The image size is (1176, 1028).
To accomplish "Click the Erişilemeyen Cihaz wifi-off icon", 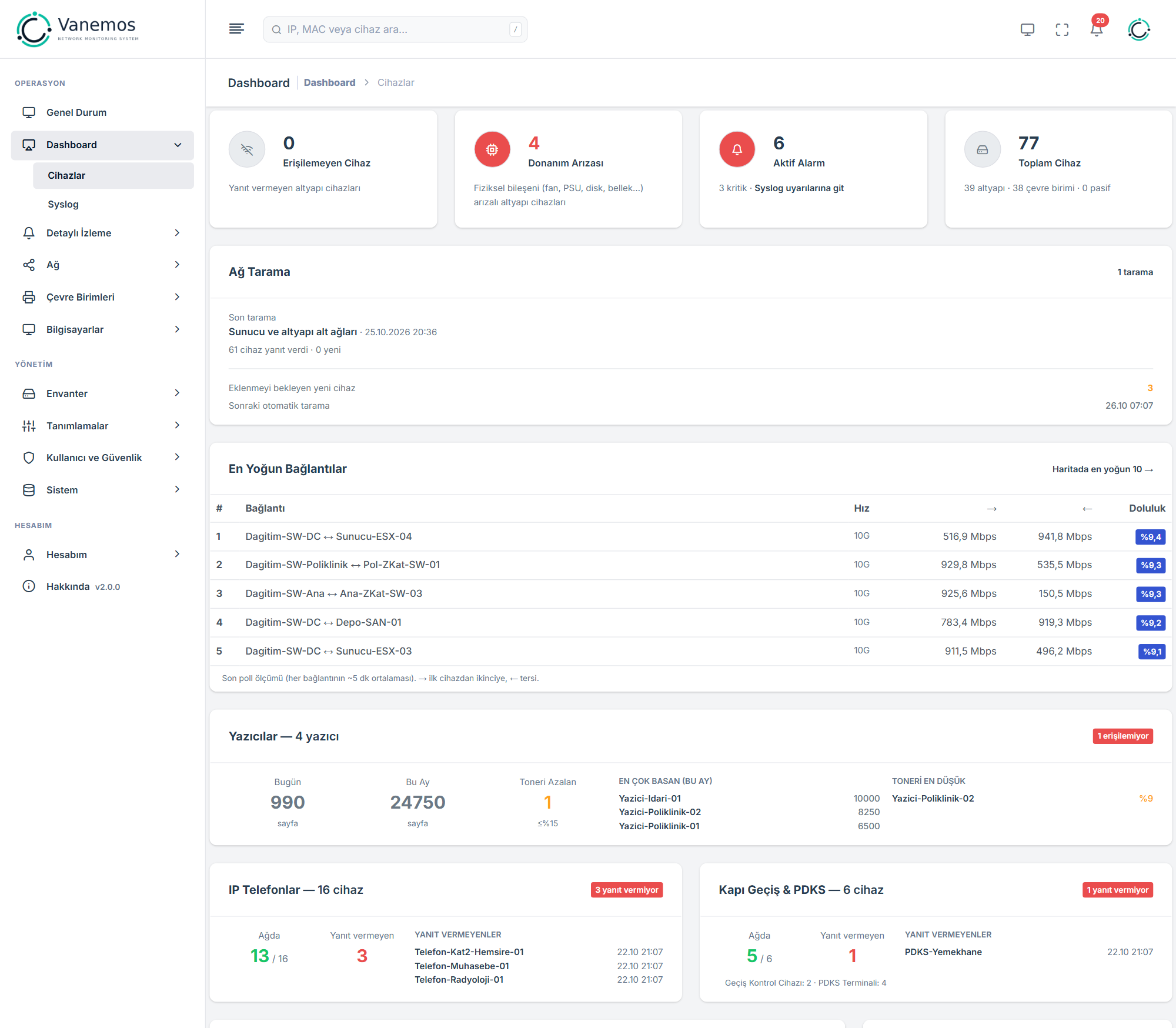I will pos(247,149).
